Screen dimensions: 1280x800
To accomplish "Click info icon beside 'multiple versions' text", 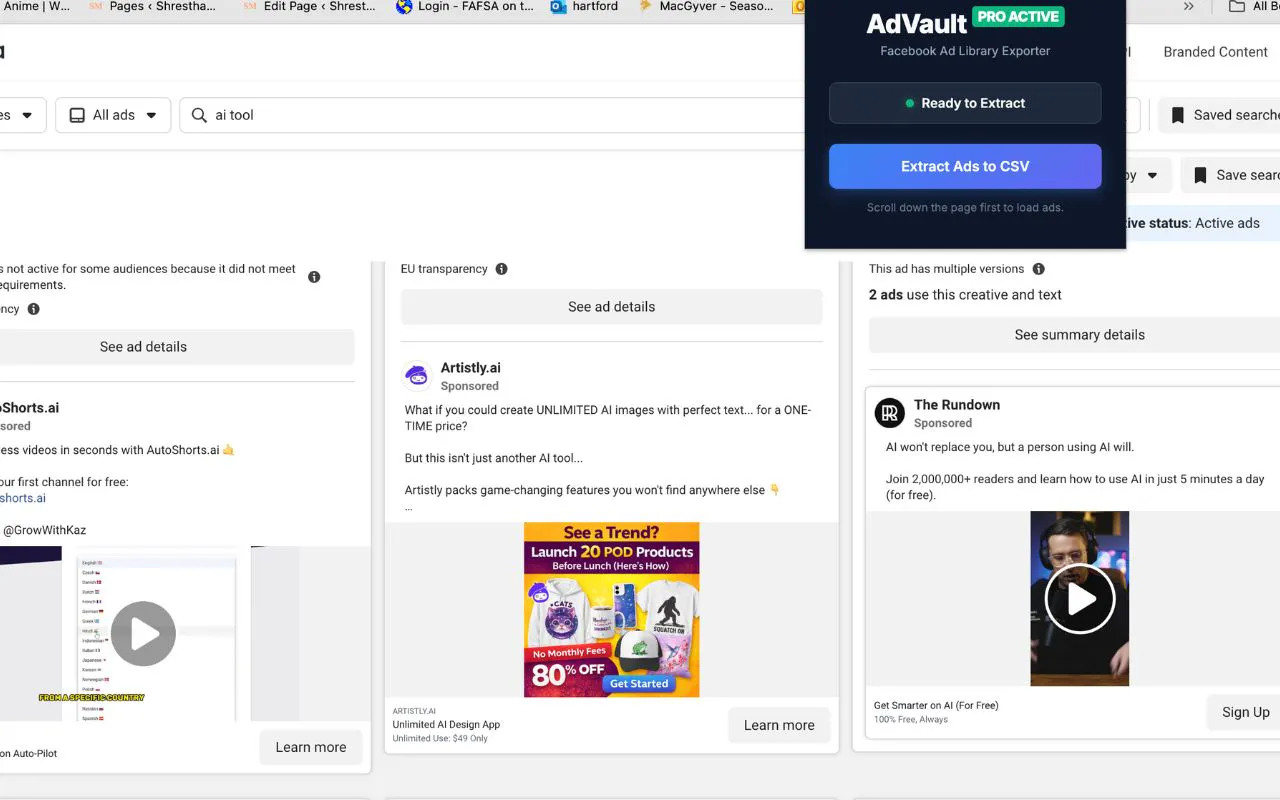I will [1038, 269].
